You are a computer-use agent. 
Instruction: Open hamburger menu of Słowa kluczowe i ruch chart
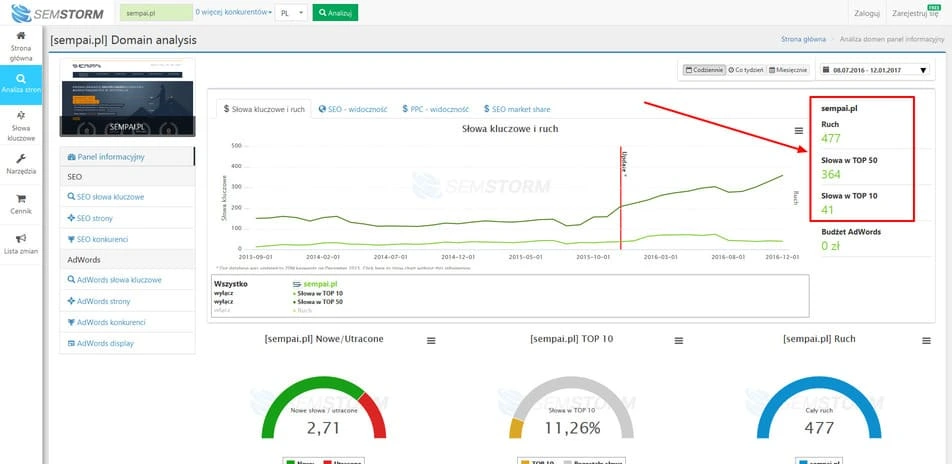pos(798,131)
